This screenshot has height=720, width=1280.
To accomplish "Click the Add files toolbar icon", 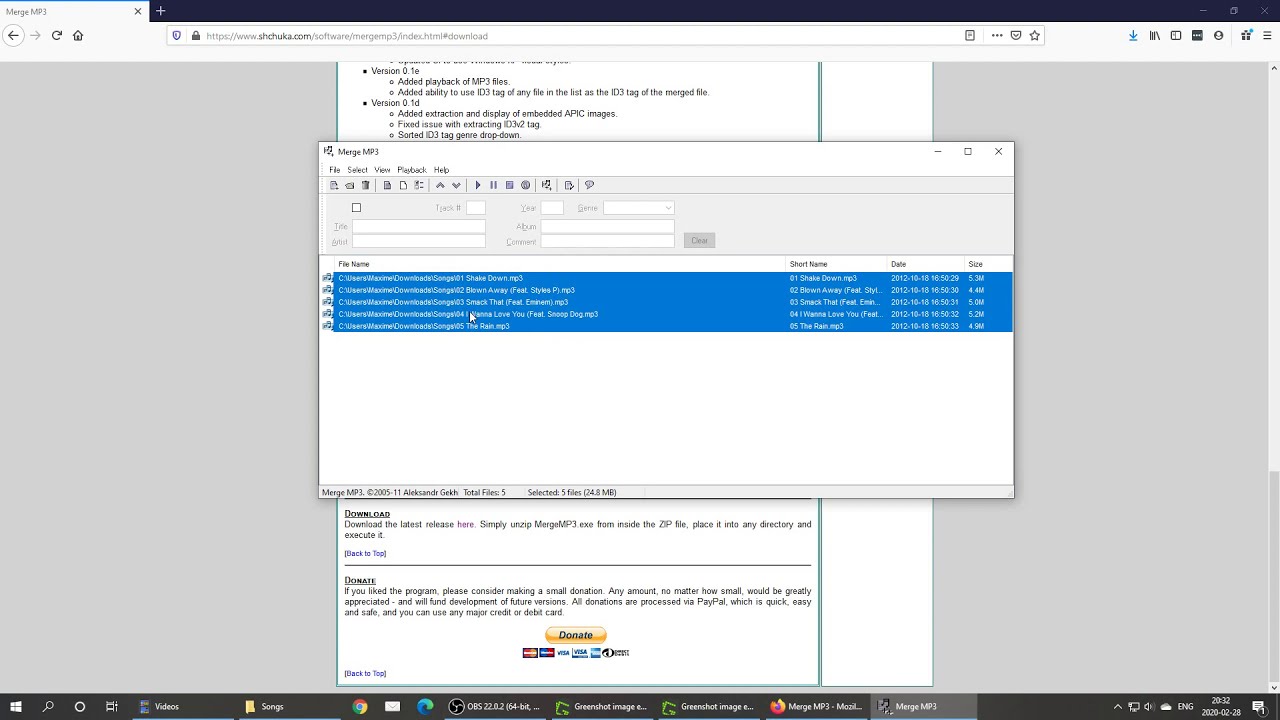I will point(334,185).
